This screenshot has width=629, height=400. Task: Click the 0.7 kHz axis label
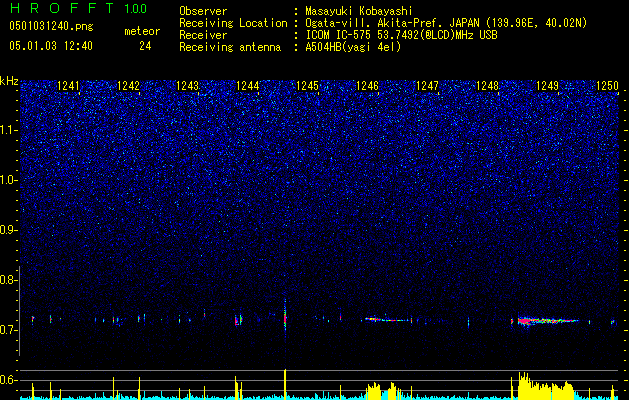click(8, 330)
